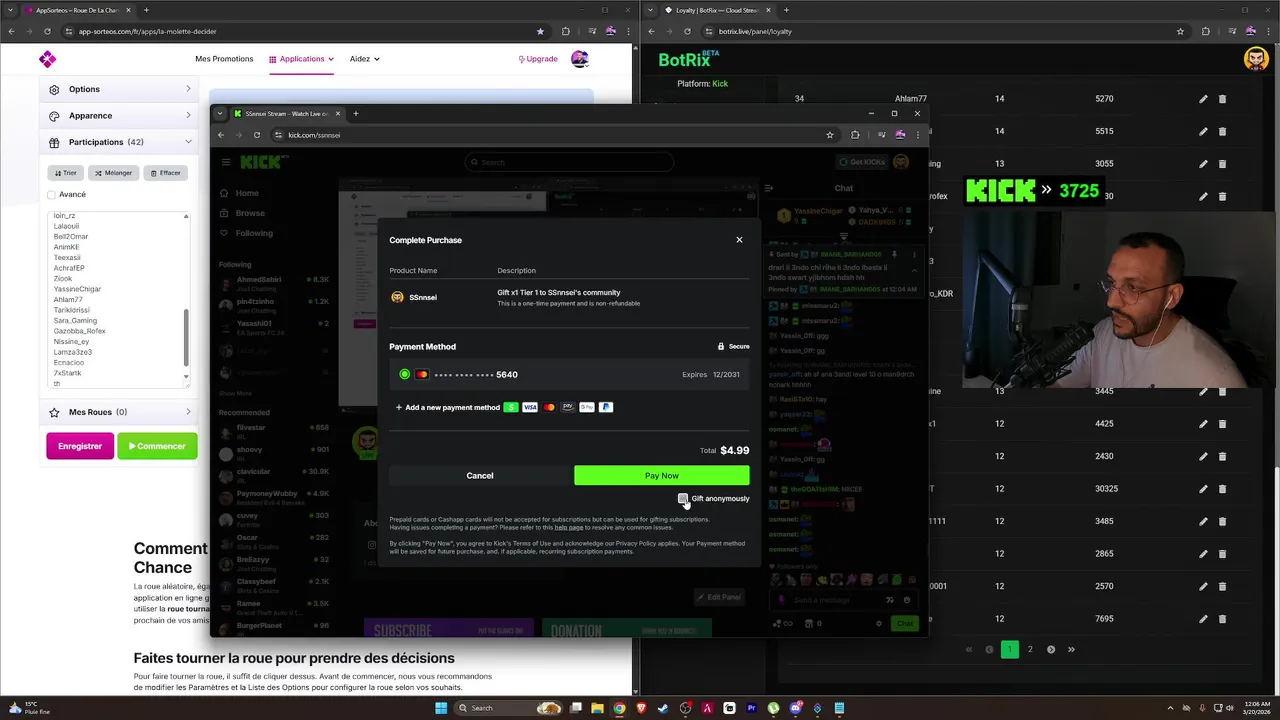Delete the row with points 3055 in BotRix
This screenshot has height=720, width=1280.
(1222, 163)
